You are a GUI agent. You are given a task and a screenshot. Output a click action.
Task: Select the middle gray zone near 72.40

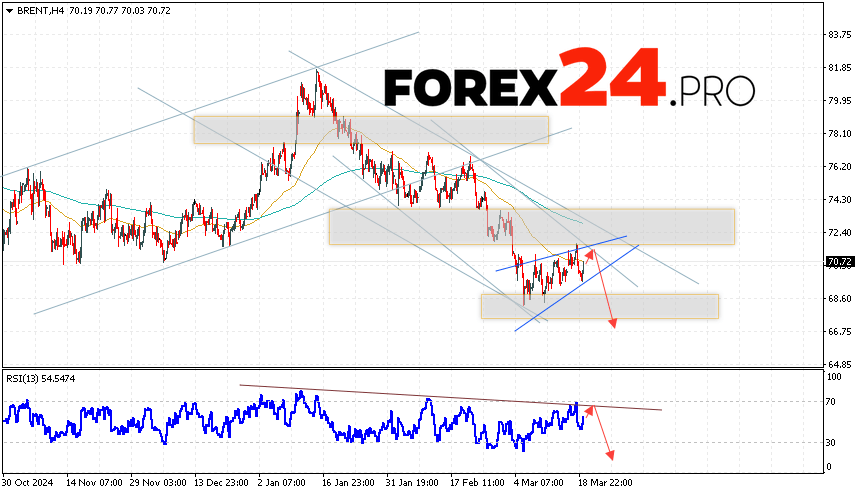(x=531, y=226)
